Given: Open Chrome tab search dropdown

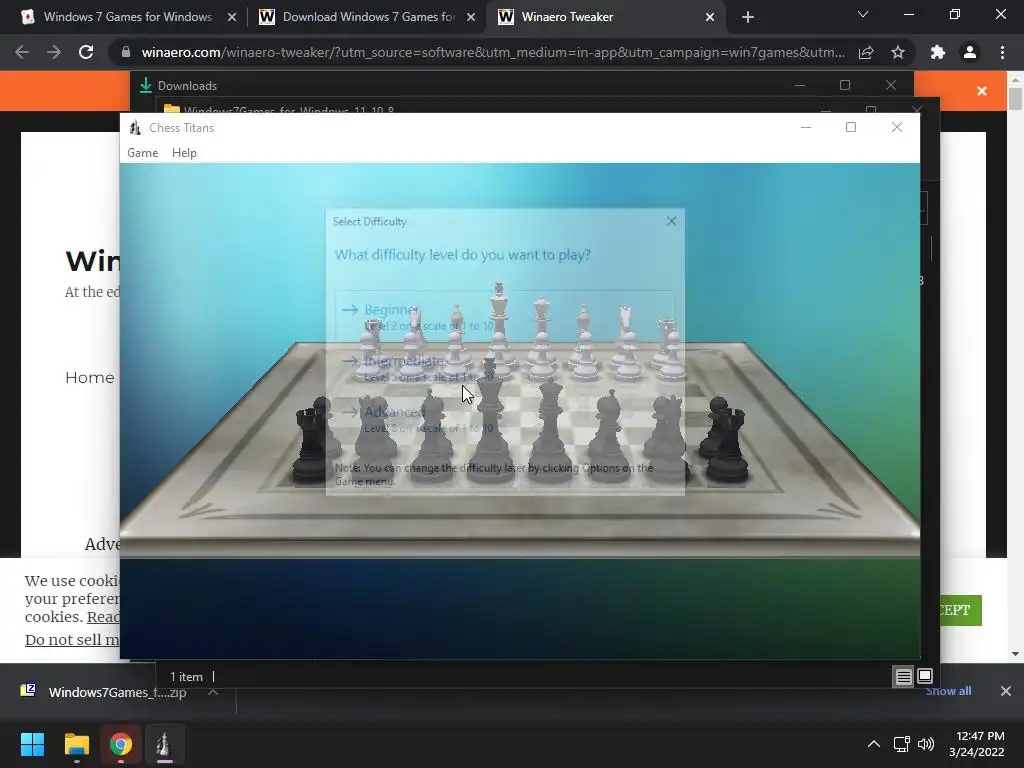Looking at the screenshot, I should tap(863, 14).
